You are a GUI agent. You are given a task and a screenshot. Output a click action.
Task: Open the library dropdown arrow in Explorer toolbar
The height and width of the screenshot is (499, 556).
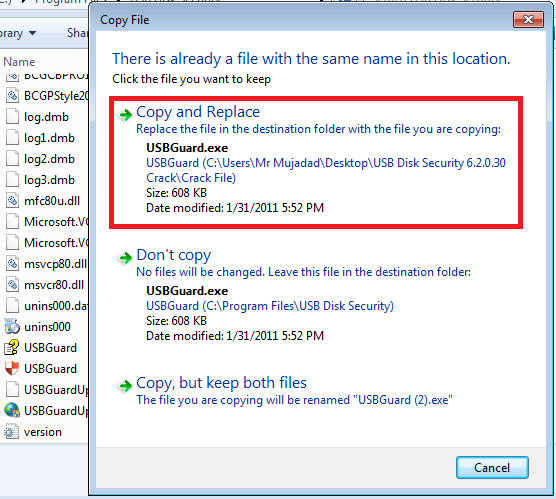coord(33,33)
